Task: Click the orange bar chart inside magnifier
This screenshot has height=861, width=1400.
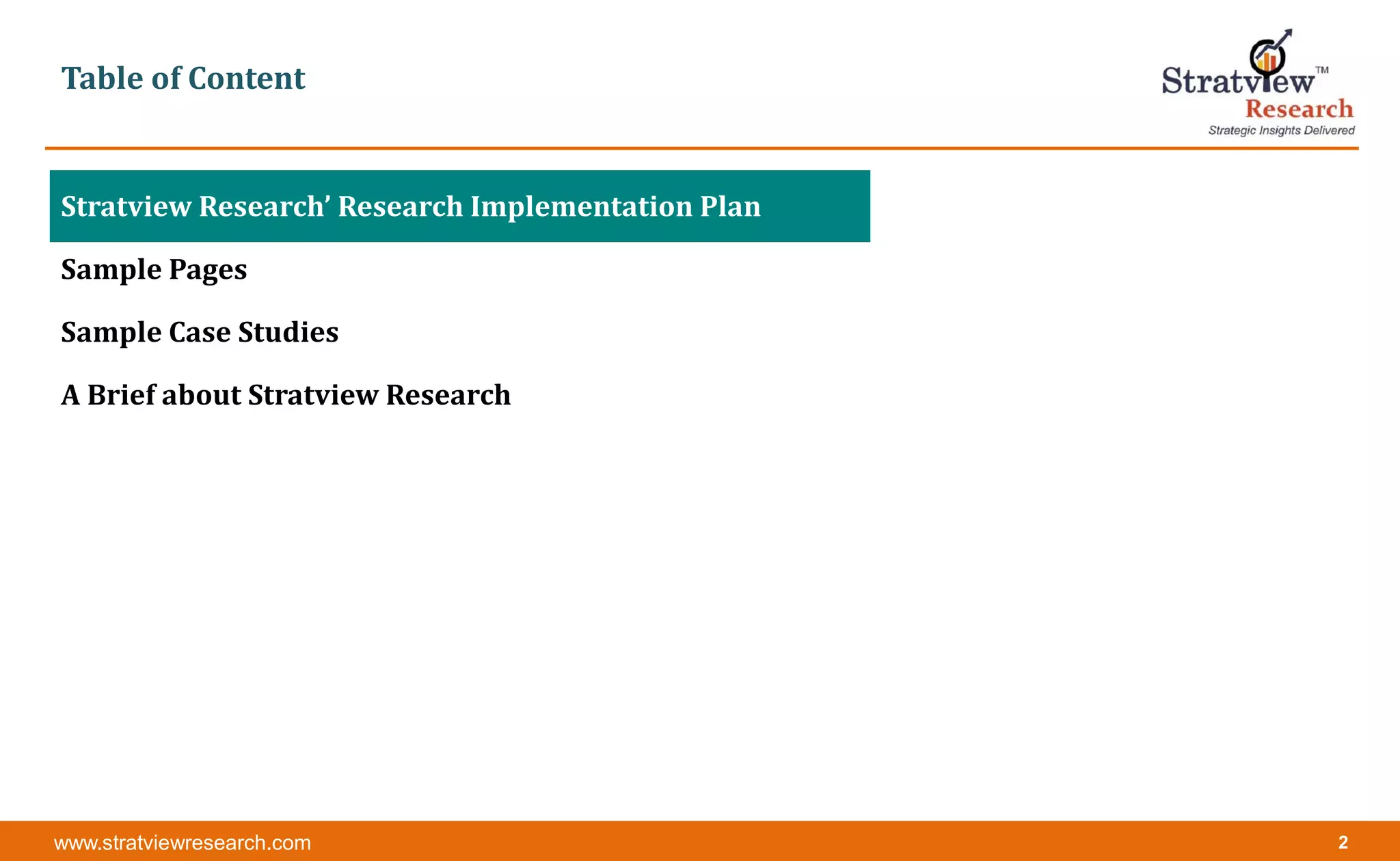Action: [x=1267, y=61]
